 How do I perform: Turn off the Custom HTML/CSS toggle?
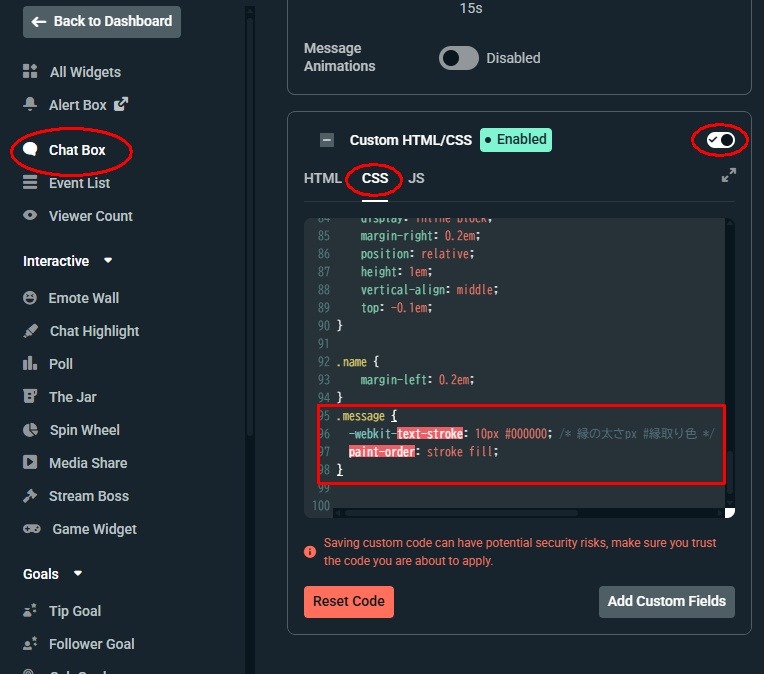click(720, 140)
